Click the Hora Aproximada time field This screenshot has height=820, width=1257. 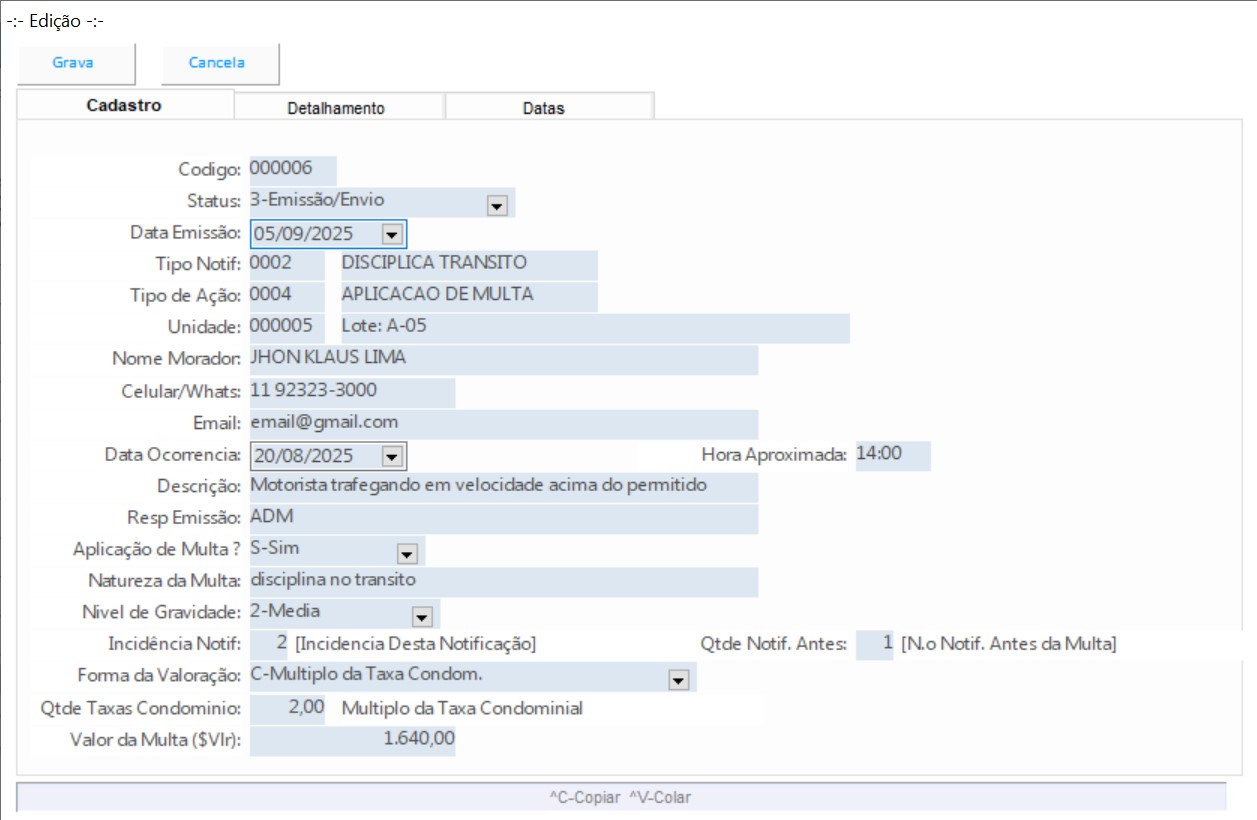click(892, 454)
